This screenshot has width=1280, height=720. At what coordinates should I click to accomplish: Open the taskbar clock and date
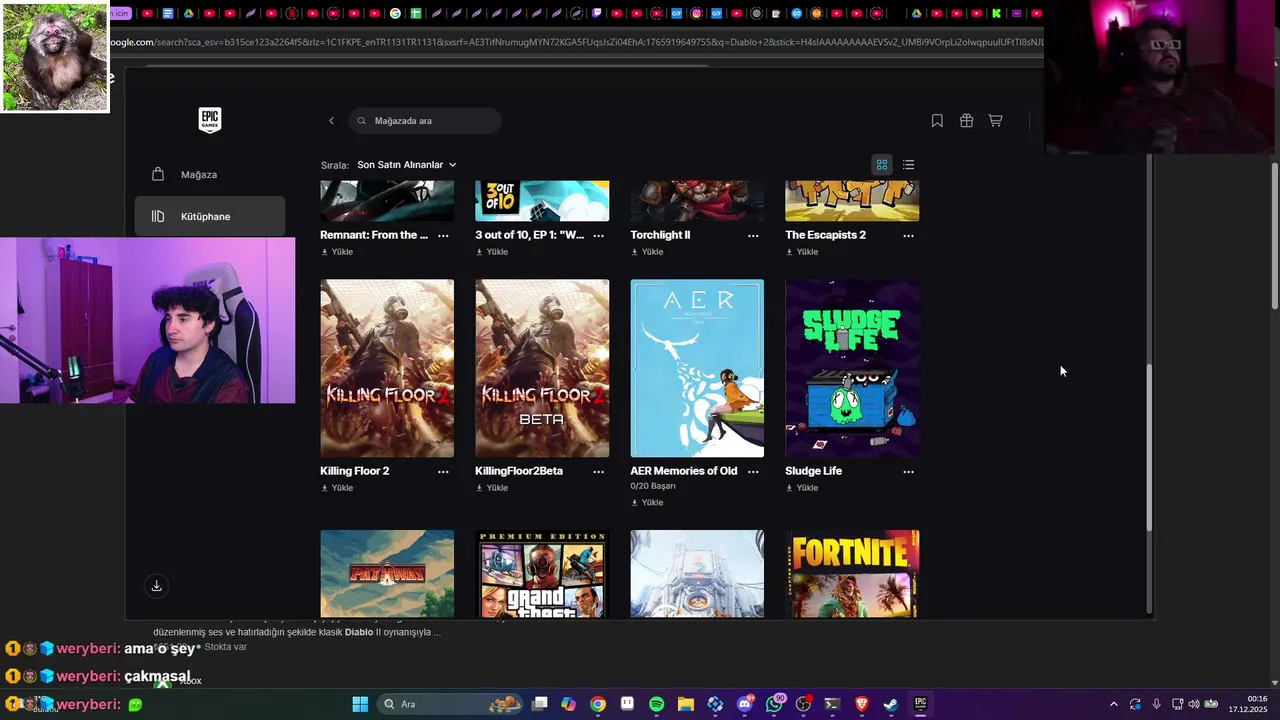click(x=1248, y=704)
